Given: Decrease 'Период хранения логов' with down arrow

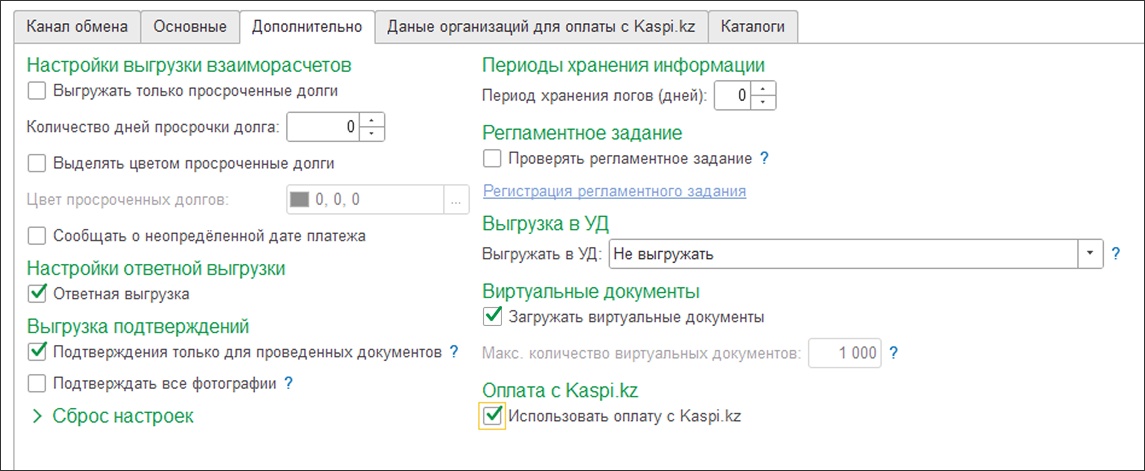Looking at the screenshot, I should [x=764, y=102].
